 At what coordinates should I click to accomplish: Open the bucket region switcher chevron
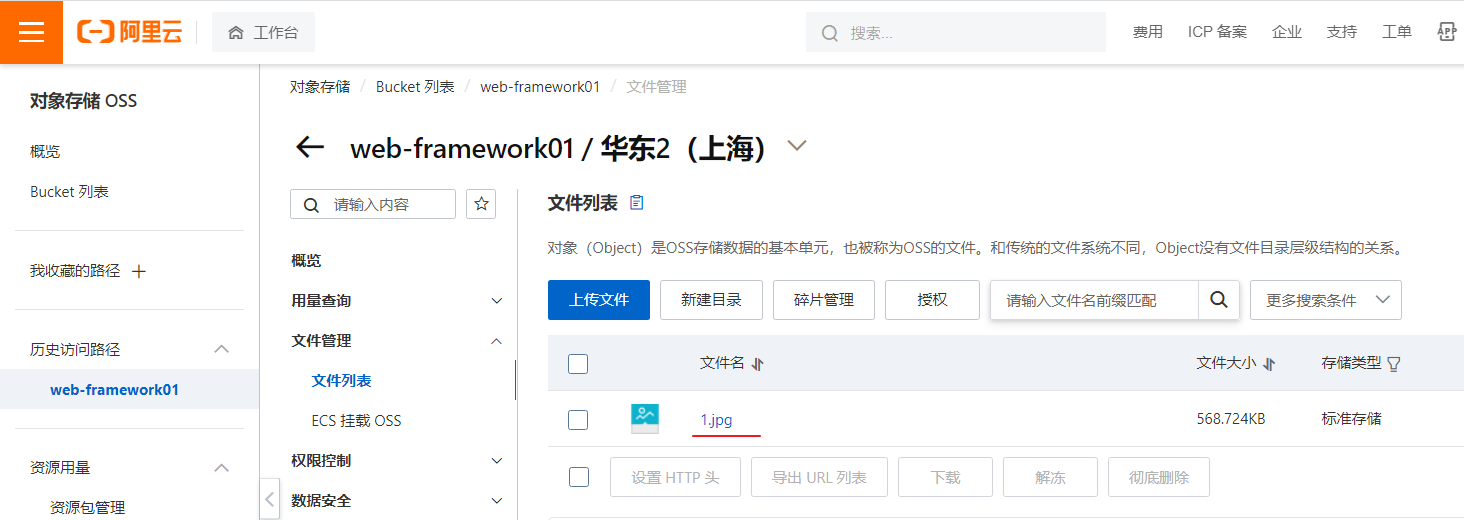(796, 146)
